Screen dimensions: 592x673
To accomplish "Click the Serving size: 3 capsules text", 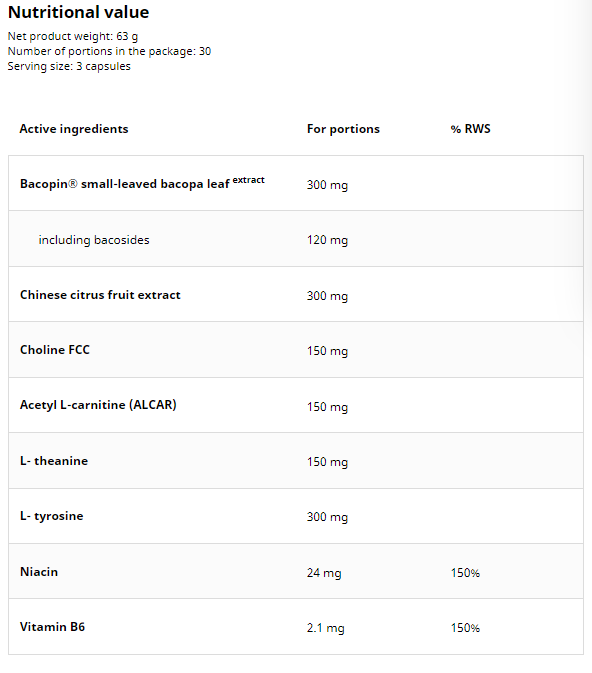I will coord(69,67).
